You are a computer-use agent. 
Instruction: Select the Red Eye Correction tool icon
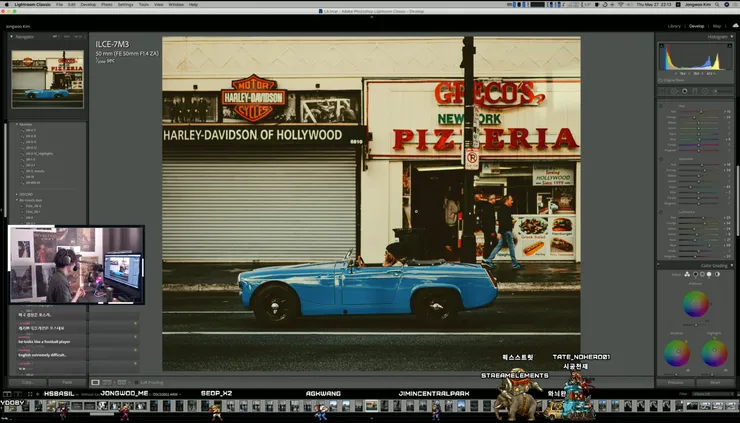point(685,91)
